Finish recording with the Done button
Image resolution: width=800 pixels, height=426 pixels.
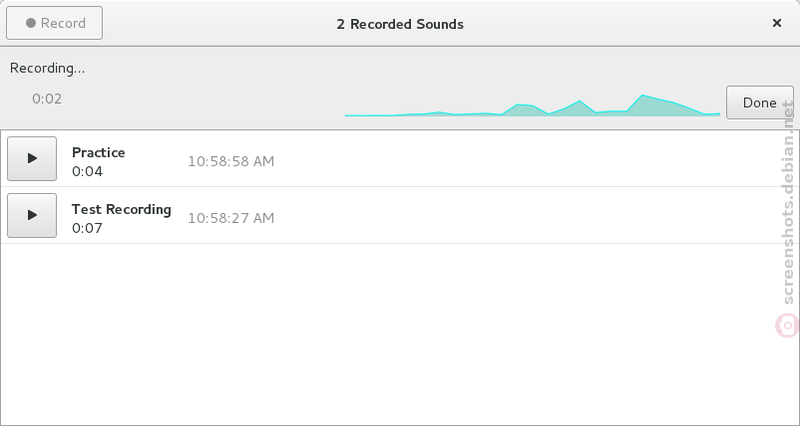pyautogui.click(x=760, y=103)
